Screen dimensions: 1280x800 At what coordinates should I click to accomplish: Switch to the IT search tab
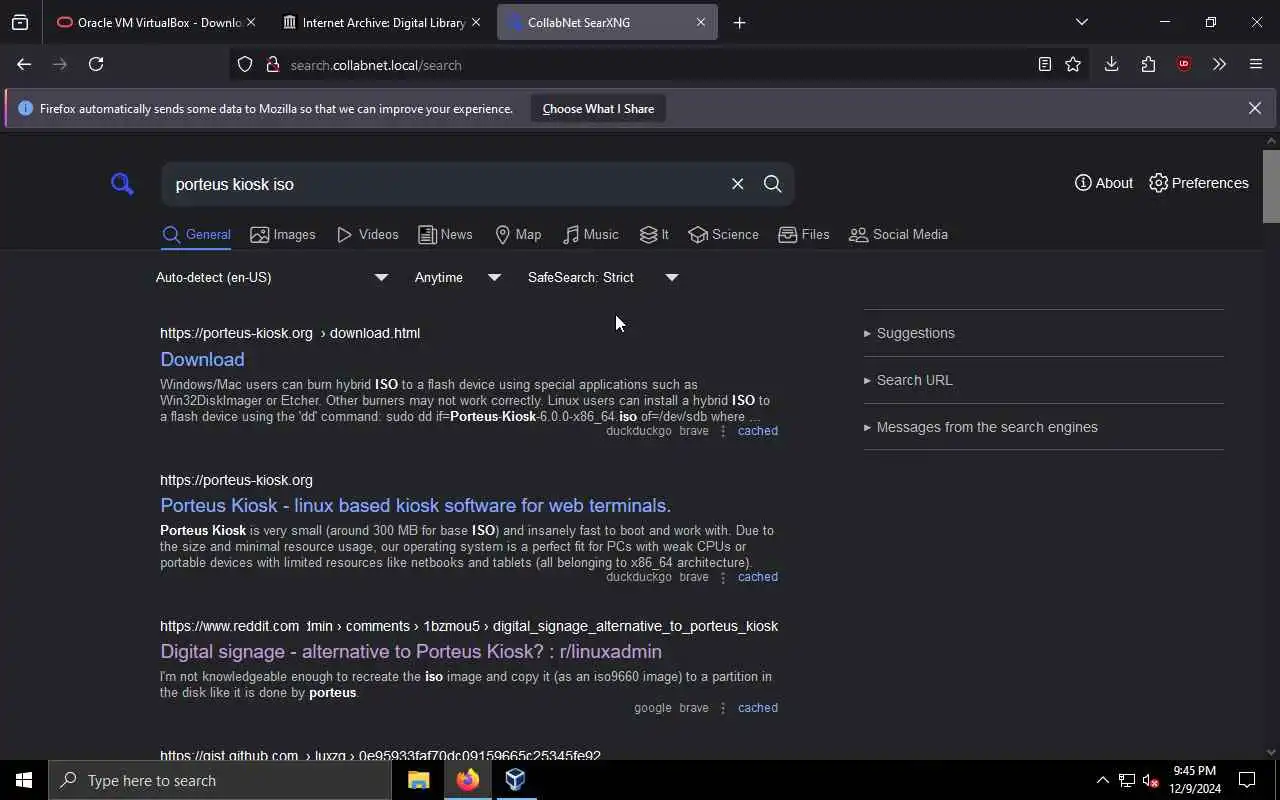(654, 235)
